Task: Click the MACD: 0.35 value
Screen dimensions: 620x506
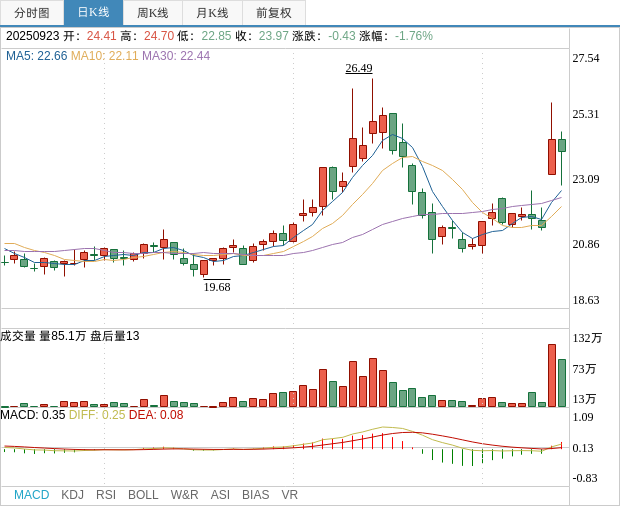Action: tap(32, 415)
